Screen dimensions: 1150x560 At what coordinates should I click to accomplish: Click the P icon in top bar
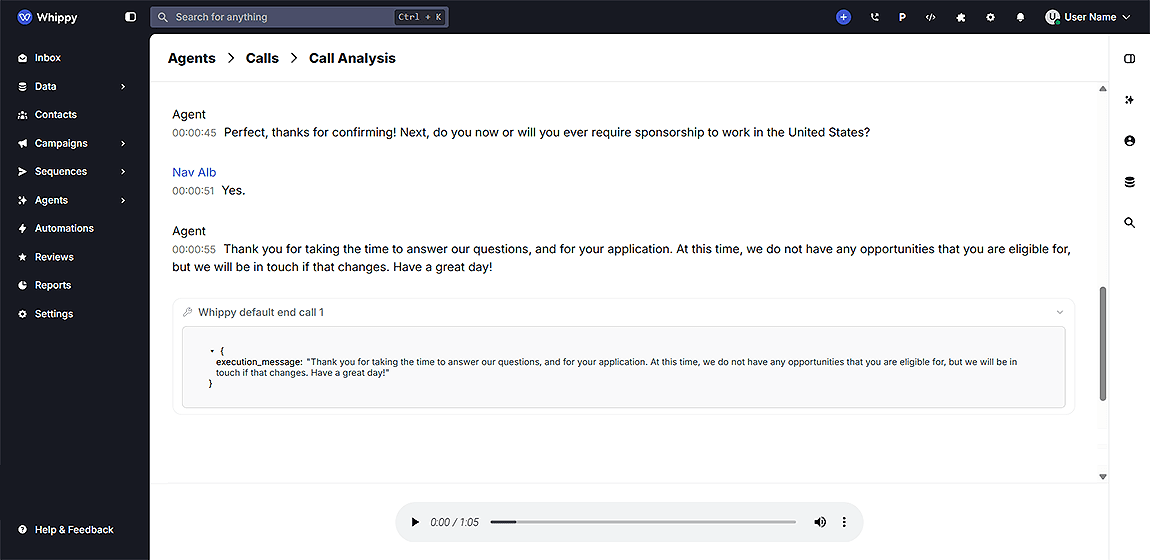[x=902, y=17]
